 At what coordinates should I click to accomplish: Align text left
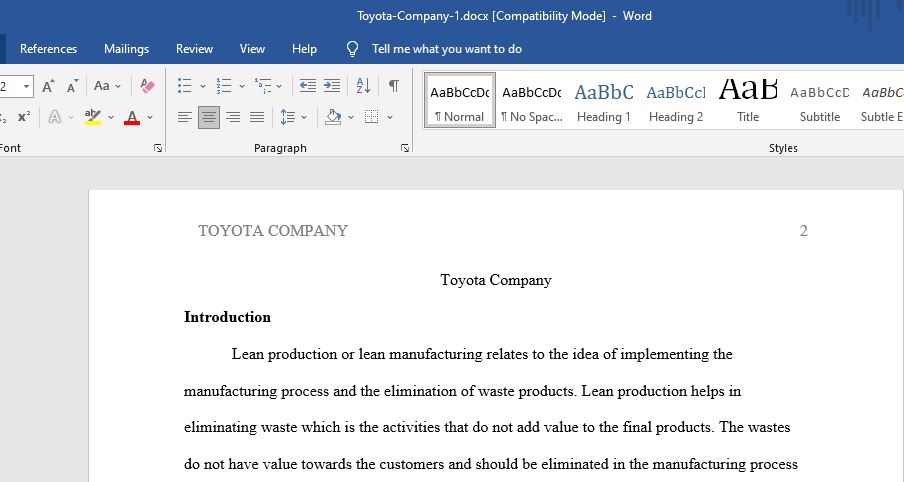pos(184,118)
